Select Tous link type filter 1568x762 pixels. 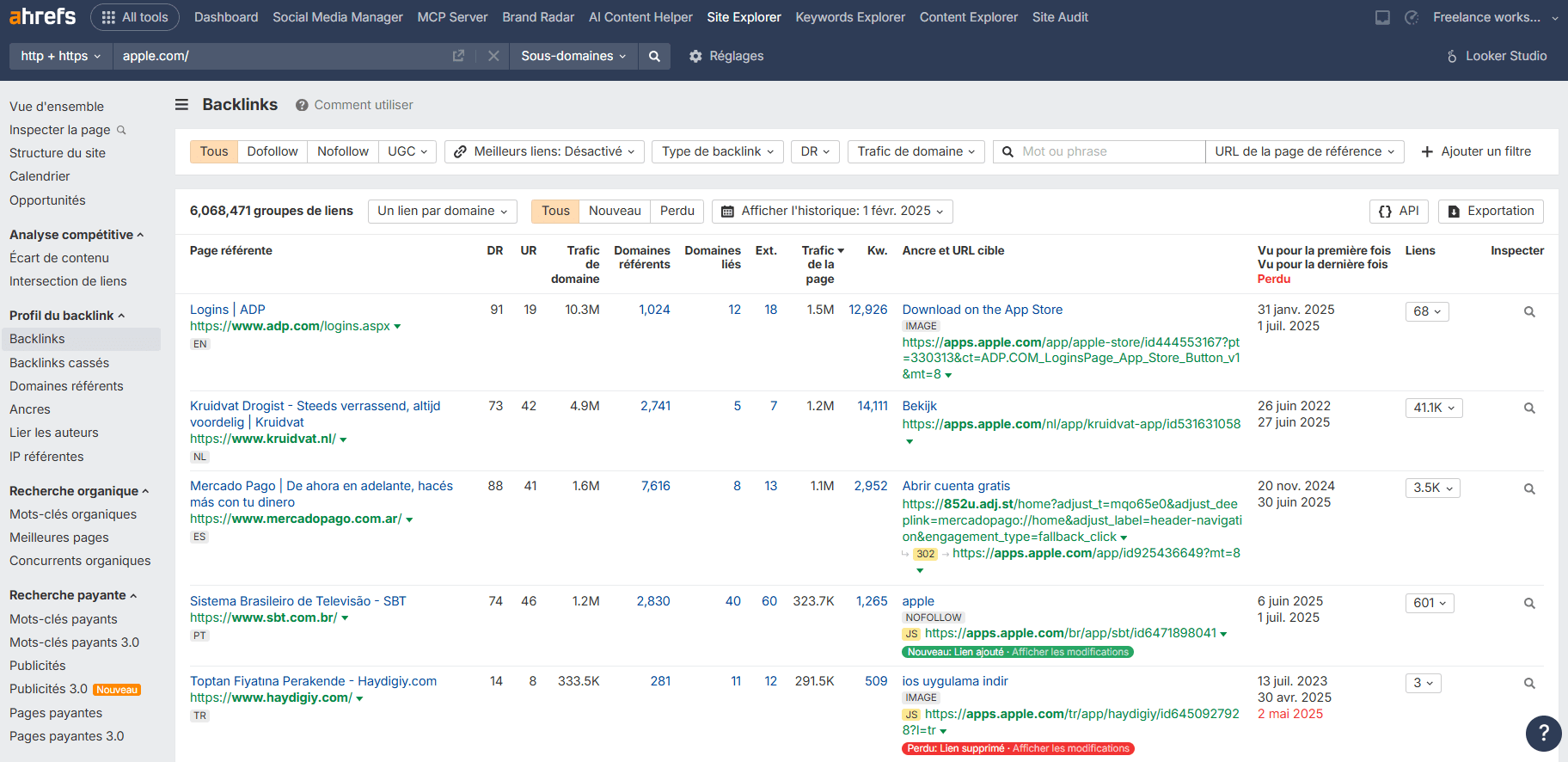tap(214, 151)
